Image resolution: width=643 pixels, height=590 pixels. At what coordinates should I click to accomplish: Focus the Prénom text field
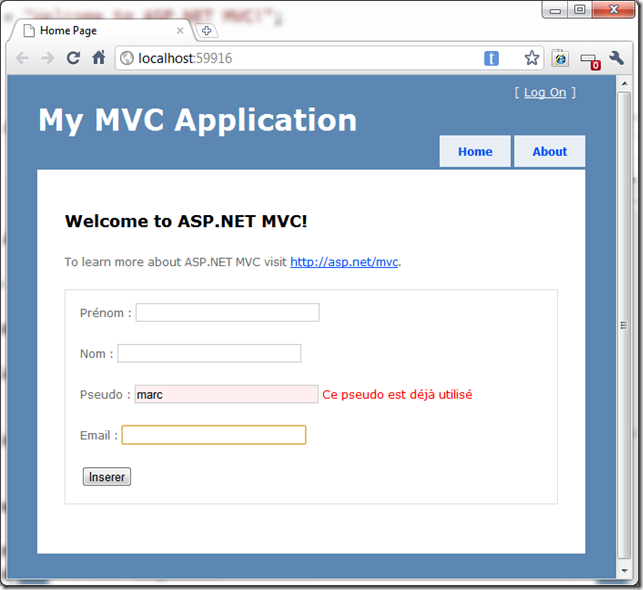coord(228,312)
